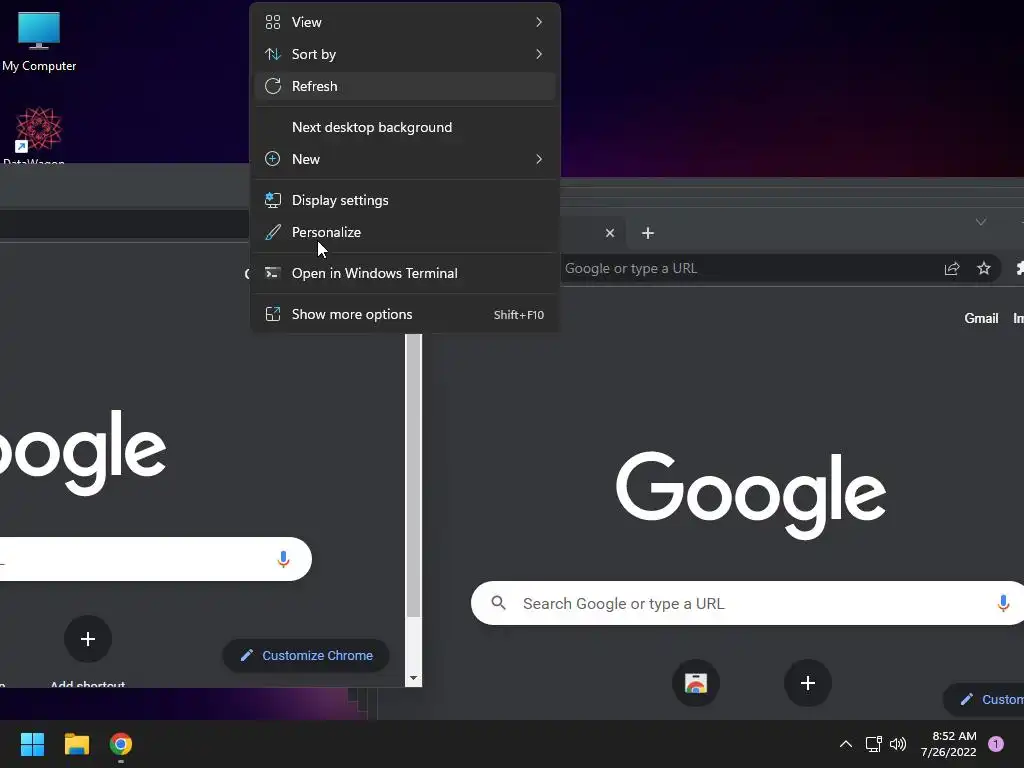Open the Web Store shortcut tile
The image size is (1024, 768).
coord(696,683)
